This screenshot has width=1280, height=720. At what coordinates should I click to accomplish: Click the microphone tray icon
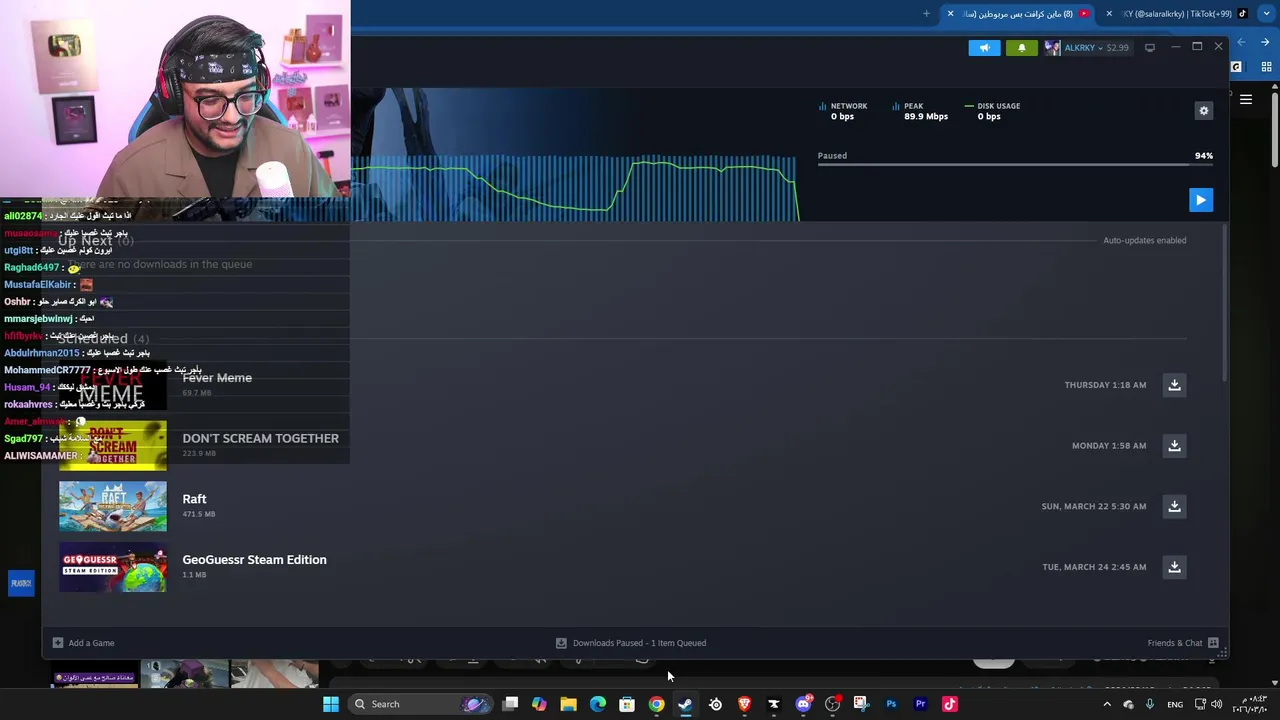[1149, 704]
